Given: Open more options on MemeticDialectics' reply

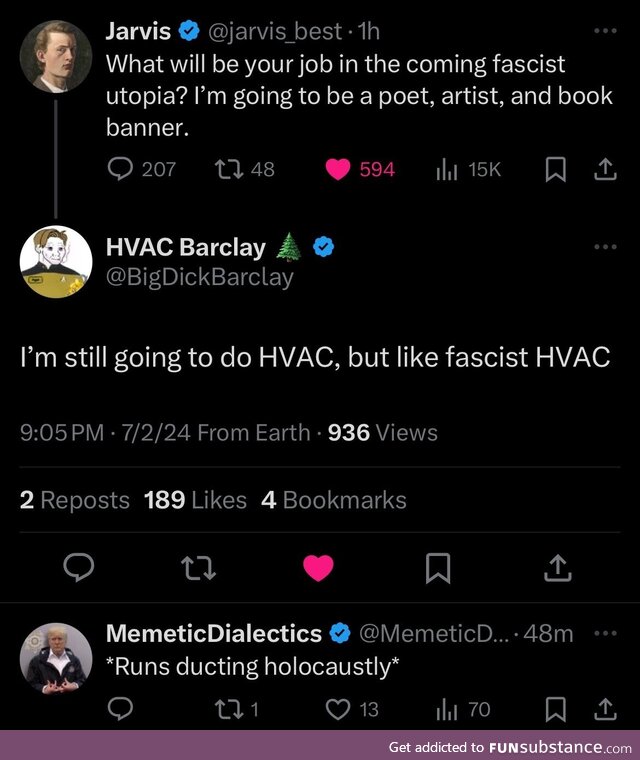Looking at the screenshot, I should 606,633.
